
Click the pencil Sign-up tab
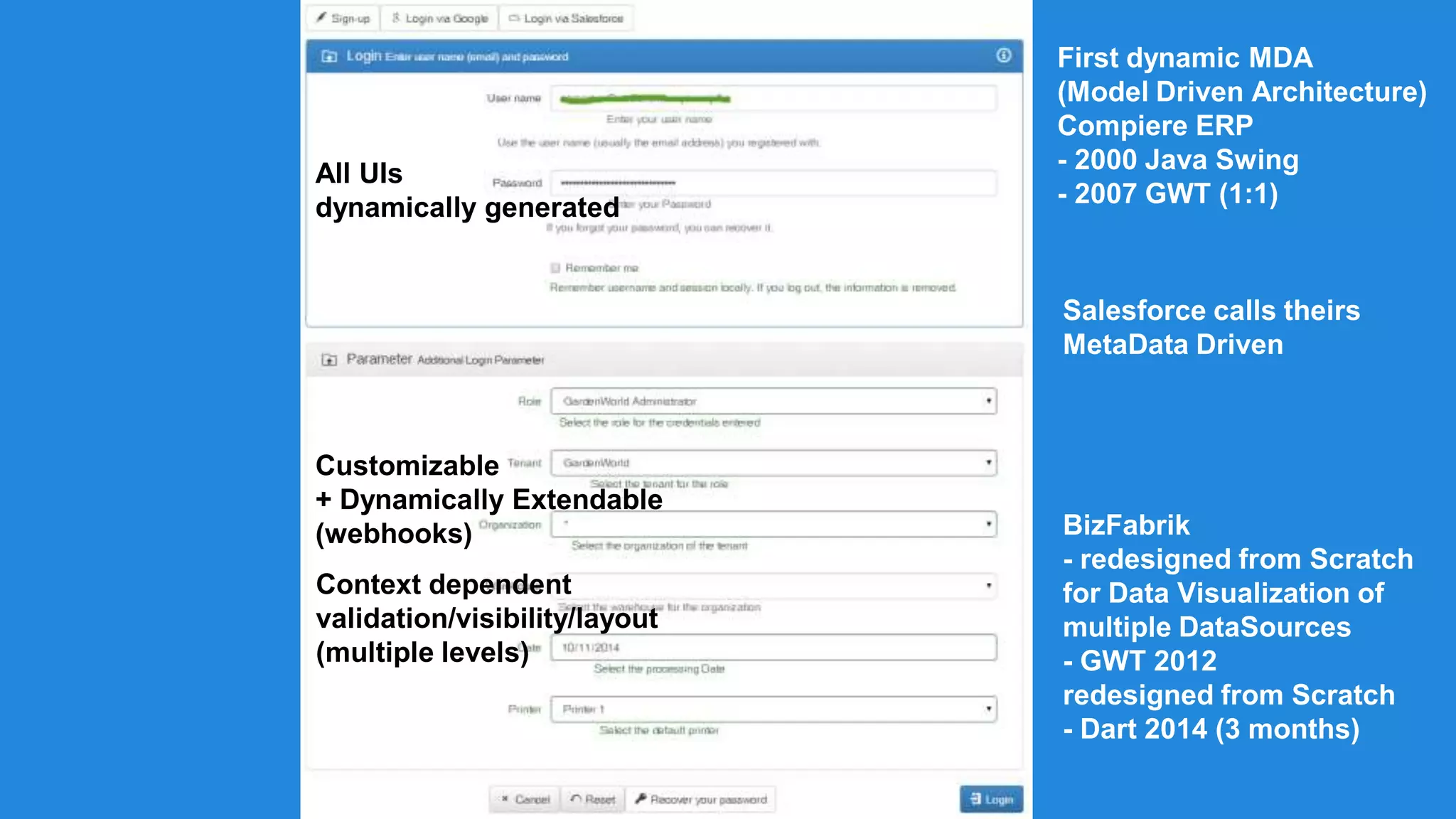point(343,18)
